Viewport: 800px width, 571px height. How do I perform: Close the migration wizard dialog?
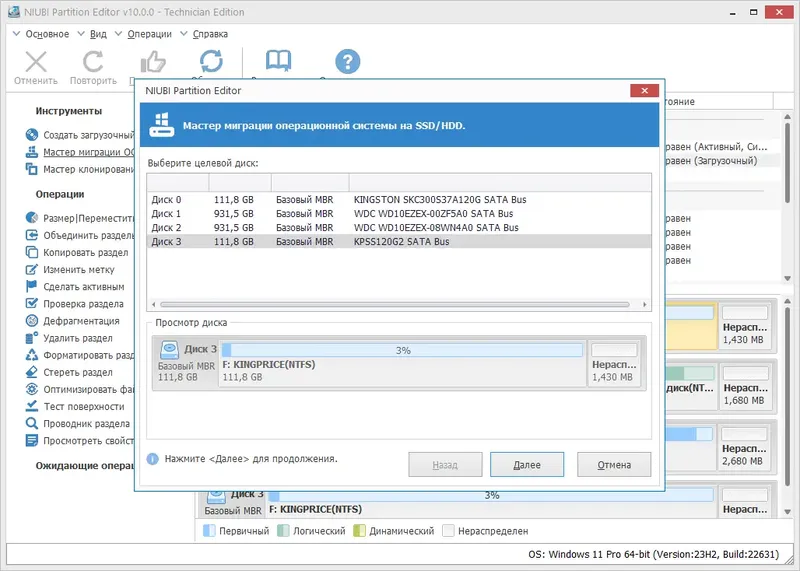(644, 90)
